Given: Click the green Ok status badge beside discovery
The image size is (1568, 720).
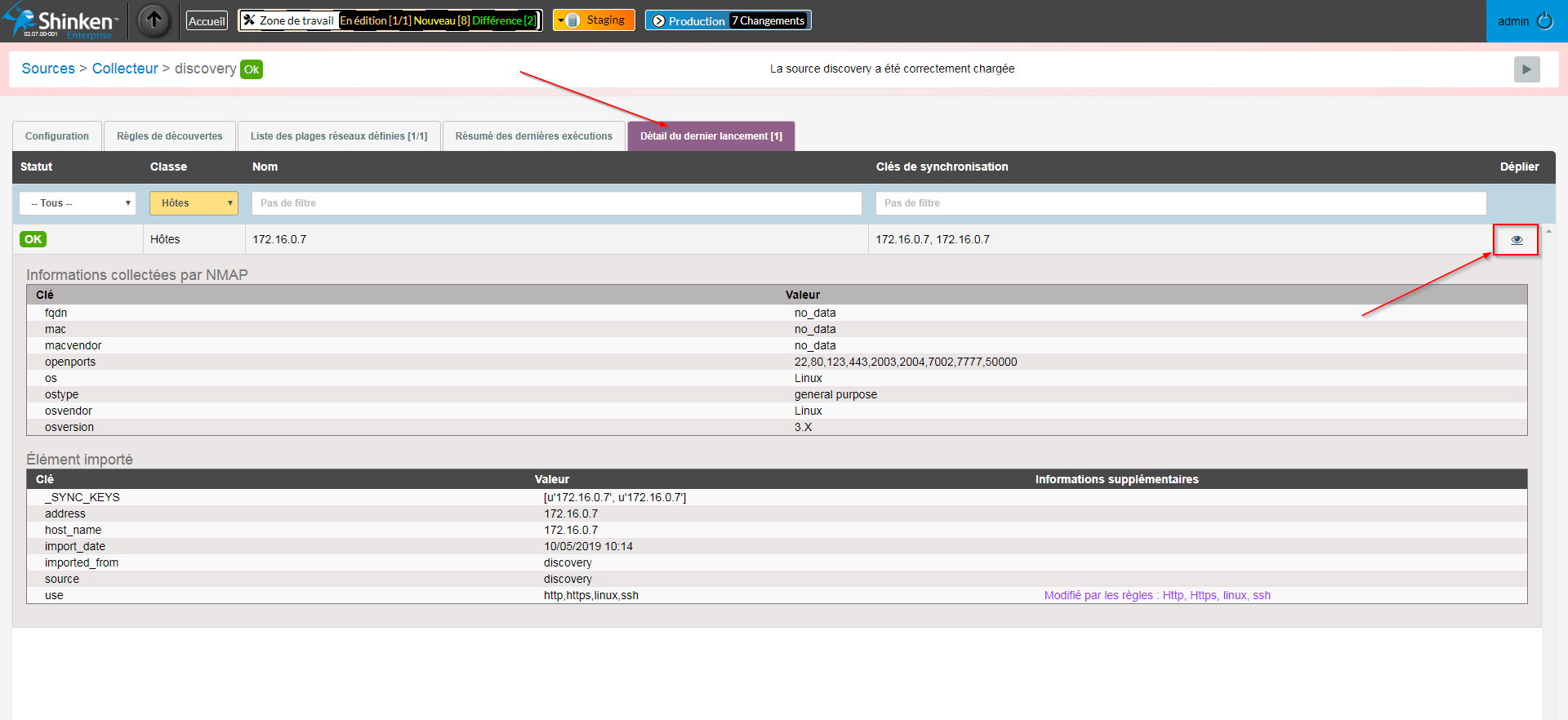Looking at the screenshot, I should 252,69.
